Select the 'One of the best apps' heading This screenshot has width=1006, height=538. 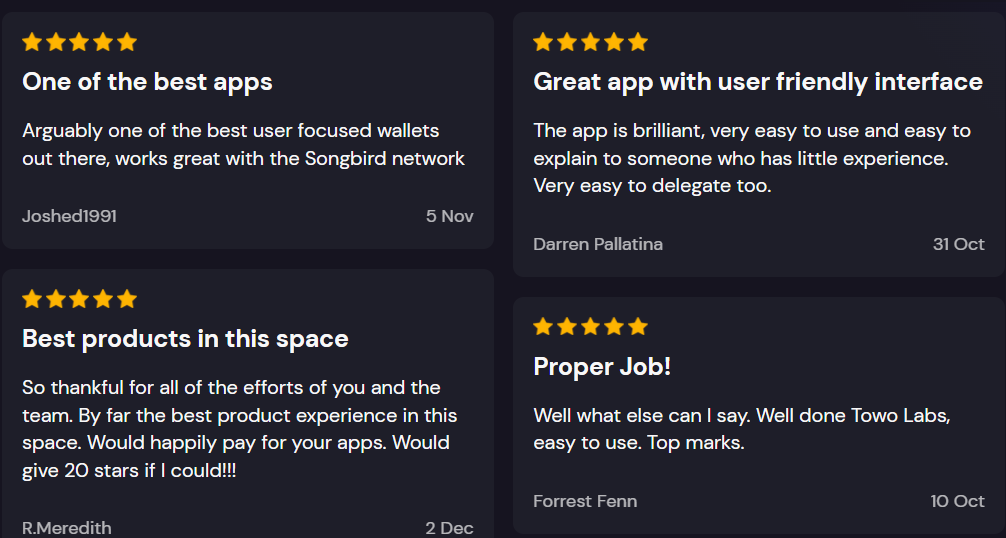tap(148, 82)
